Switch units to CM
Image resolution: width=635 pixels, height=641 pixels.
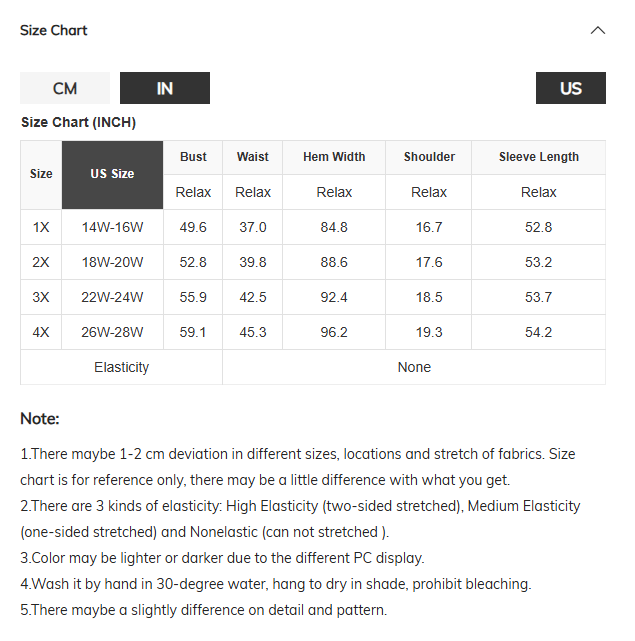[x=65, y=88]
